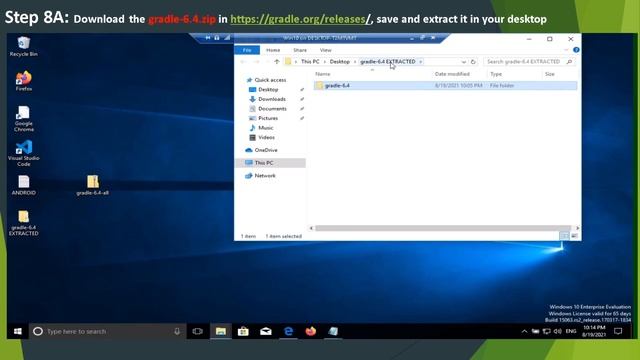Click the Explorer Help question mark icon
640x360 pixels.
point(576,50)
